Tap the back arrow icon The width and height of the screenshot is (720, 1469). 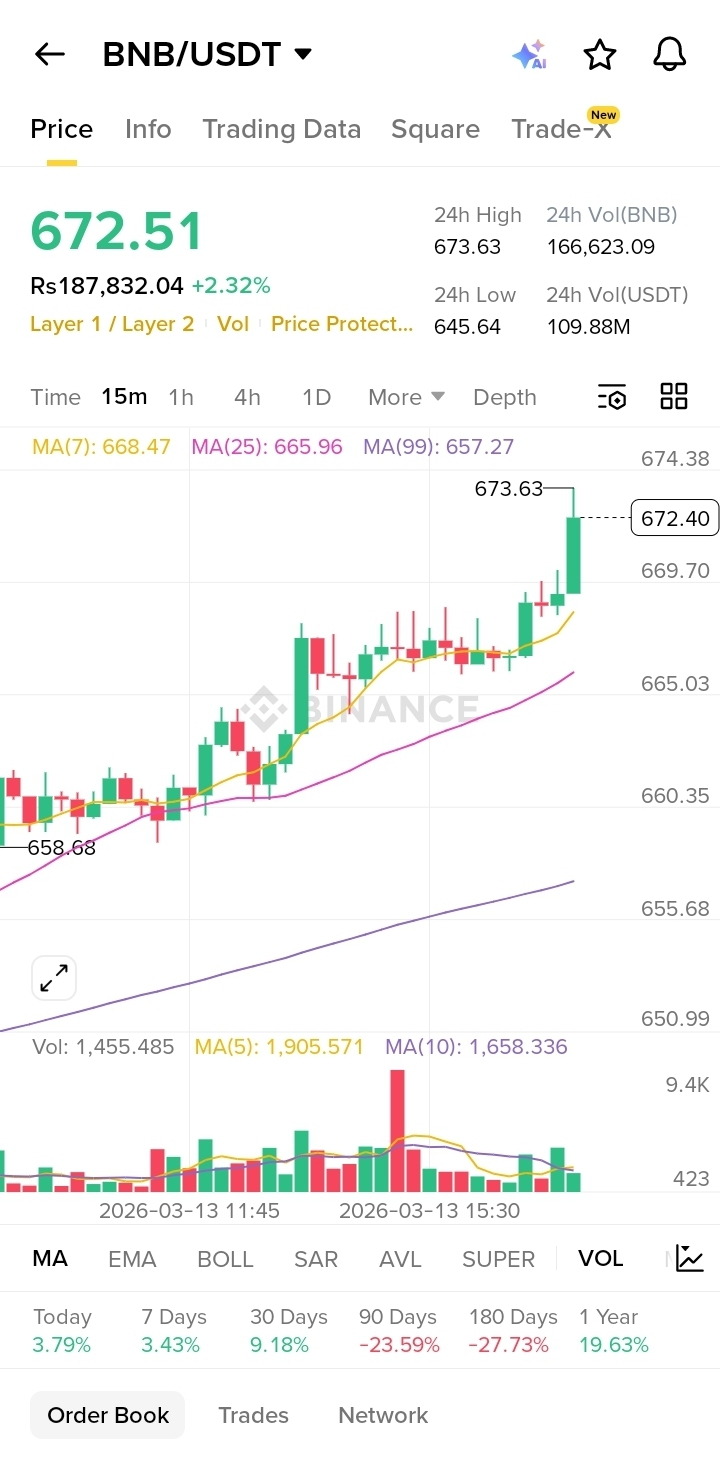(x=49, y=54)
